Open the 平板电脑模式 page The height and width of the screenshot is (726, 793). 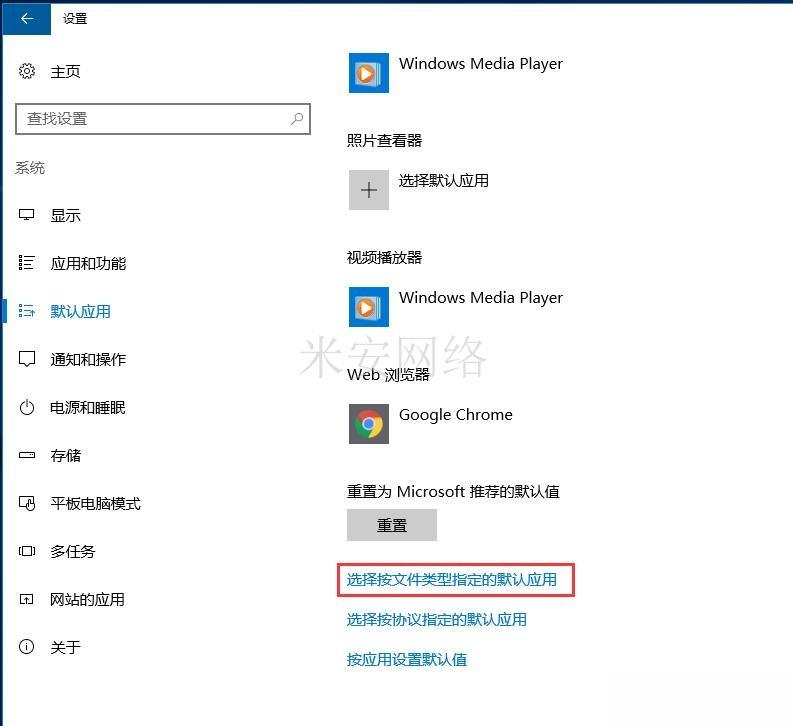[x=95, y=504]
